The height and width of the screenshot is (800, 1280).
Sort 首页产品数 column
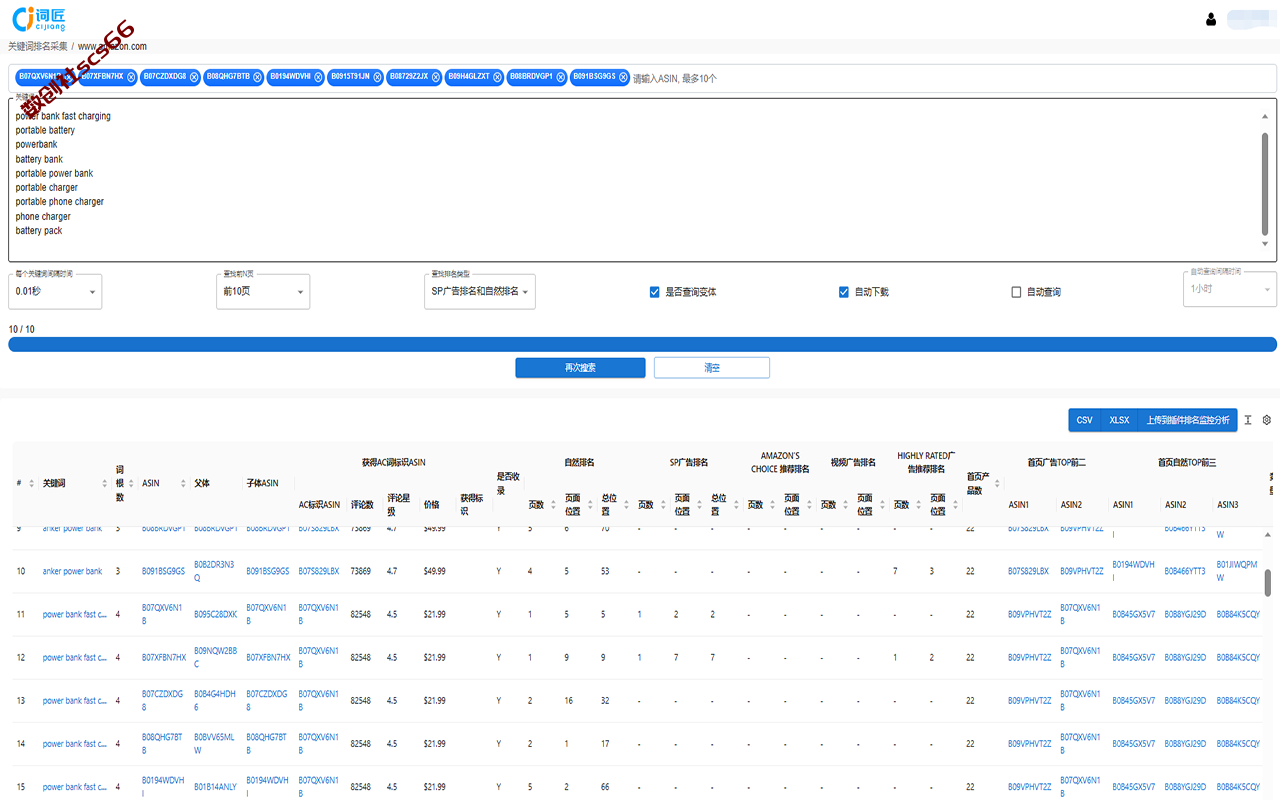click(997, 484)
